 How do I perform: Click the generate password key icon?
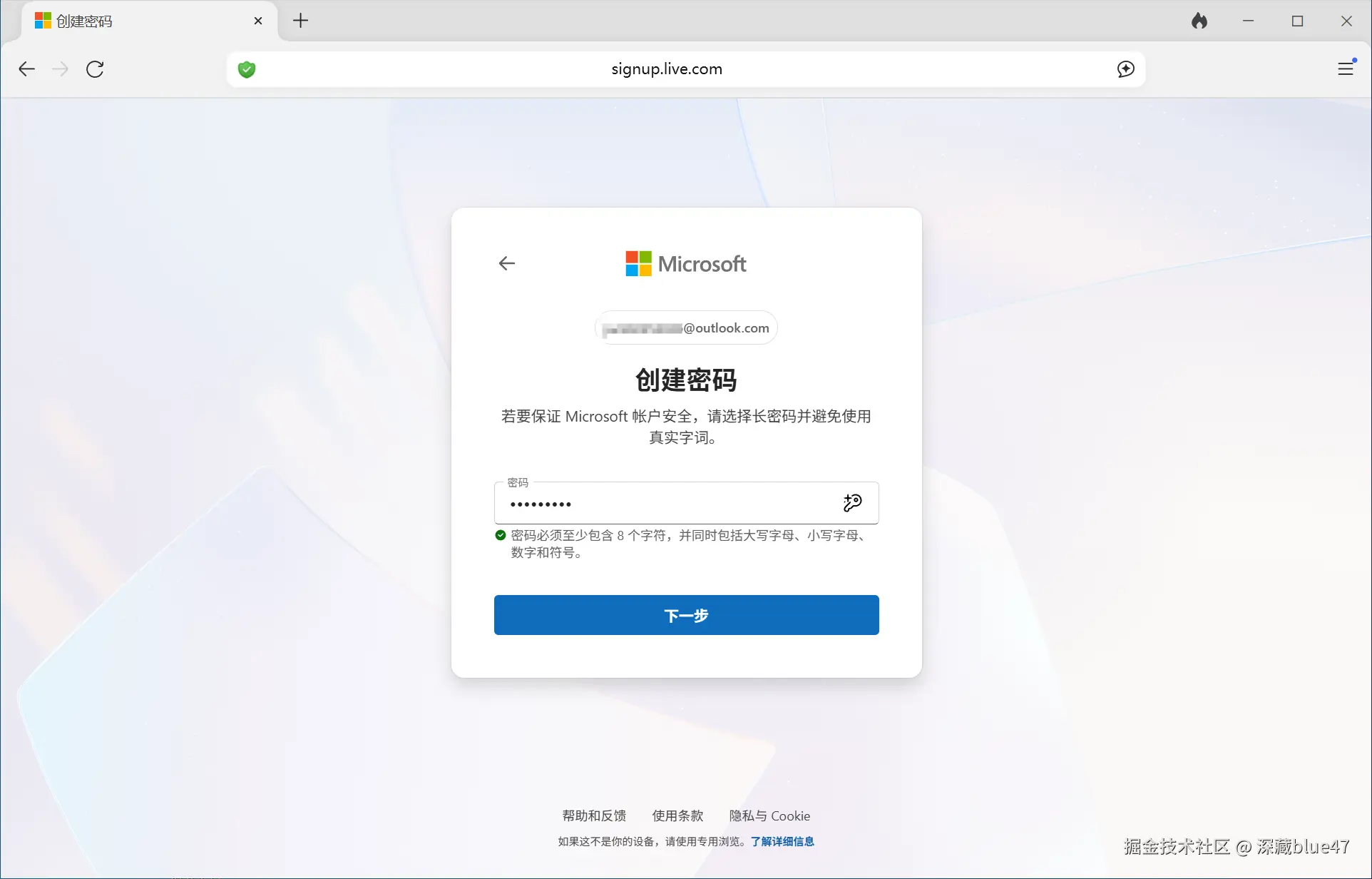point(853,503)
